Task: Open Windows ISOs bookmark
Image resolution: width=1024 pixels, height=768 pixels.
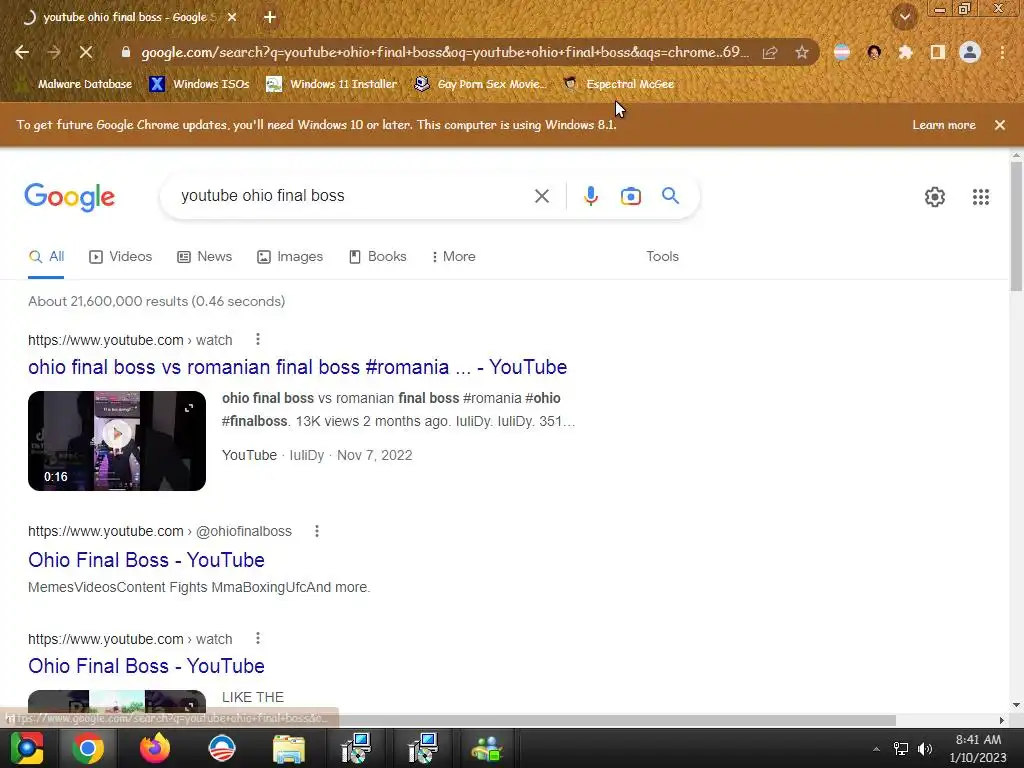Action: click(200, 84)
